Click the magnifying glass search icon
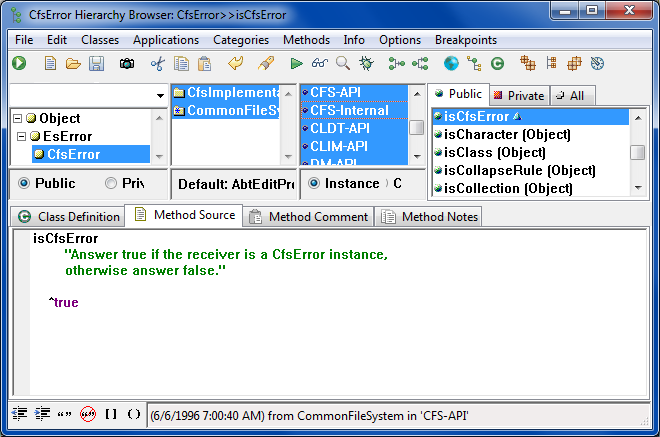 (343, 64)
